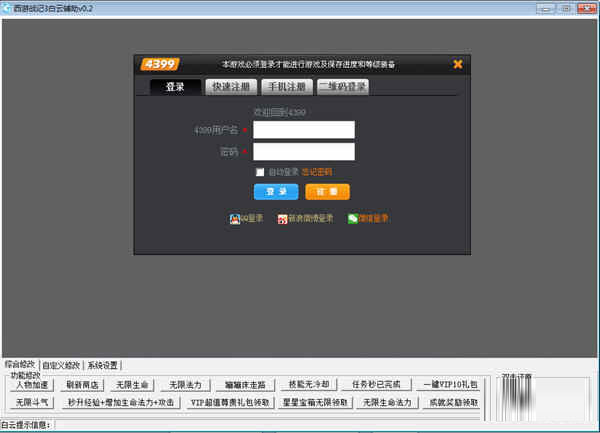Viewport: 600px width, 433px height.
Task: Open the 二维码登录 tab
Action: pyautogui.click(x=343, y=87)
